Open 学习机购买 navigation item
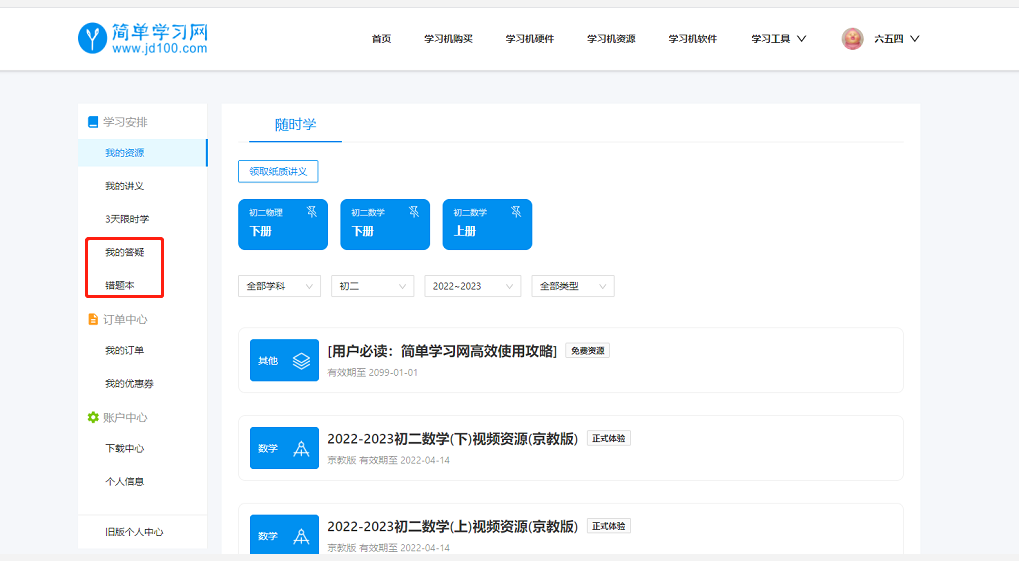This screenshot has height=561, width=1019. 448,39
